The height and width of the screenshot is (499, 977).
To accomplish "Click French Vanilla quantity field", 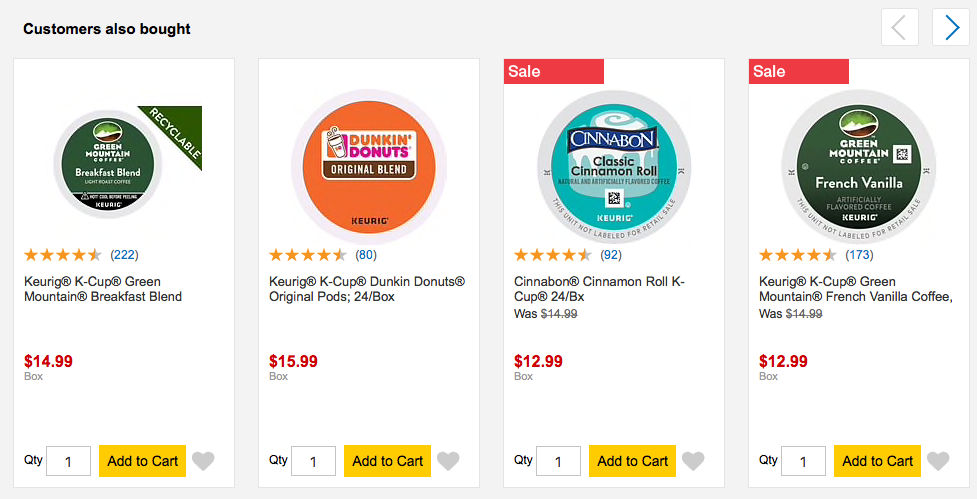I will click(x=804, y=462).
